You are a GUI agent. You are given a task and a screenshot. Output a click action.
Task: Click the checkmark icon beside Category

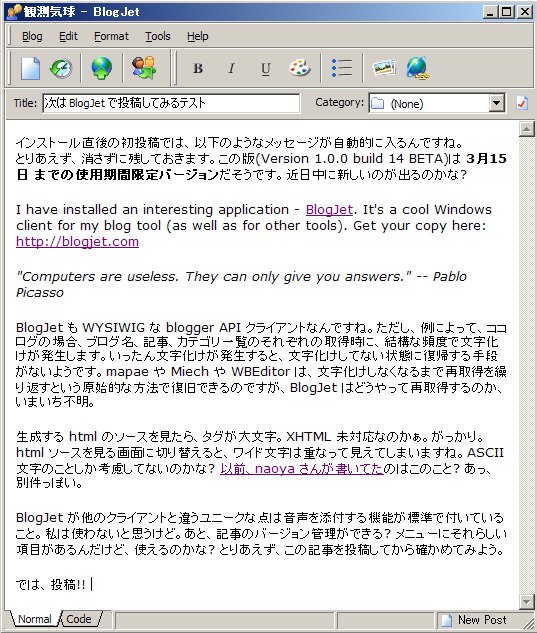pyautogui.click(x=522, y=103)
